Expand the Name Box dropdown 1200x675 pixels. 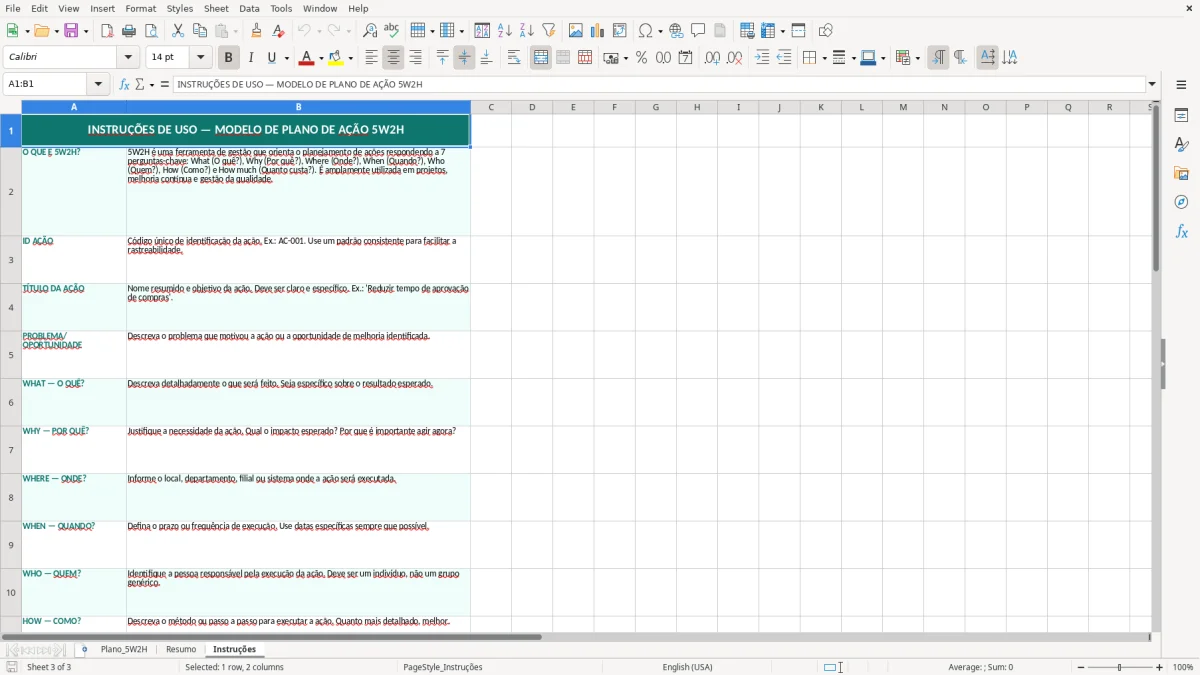pyautogui.click(x=98, y=85)
